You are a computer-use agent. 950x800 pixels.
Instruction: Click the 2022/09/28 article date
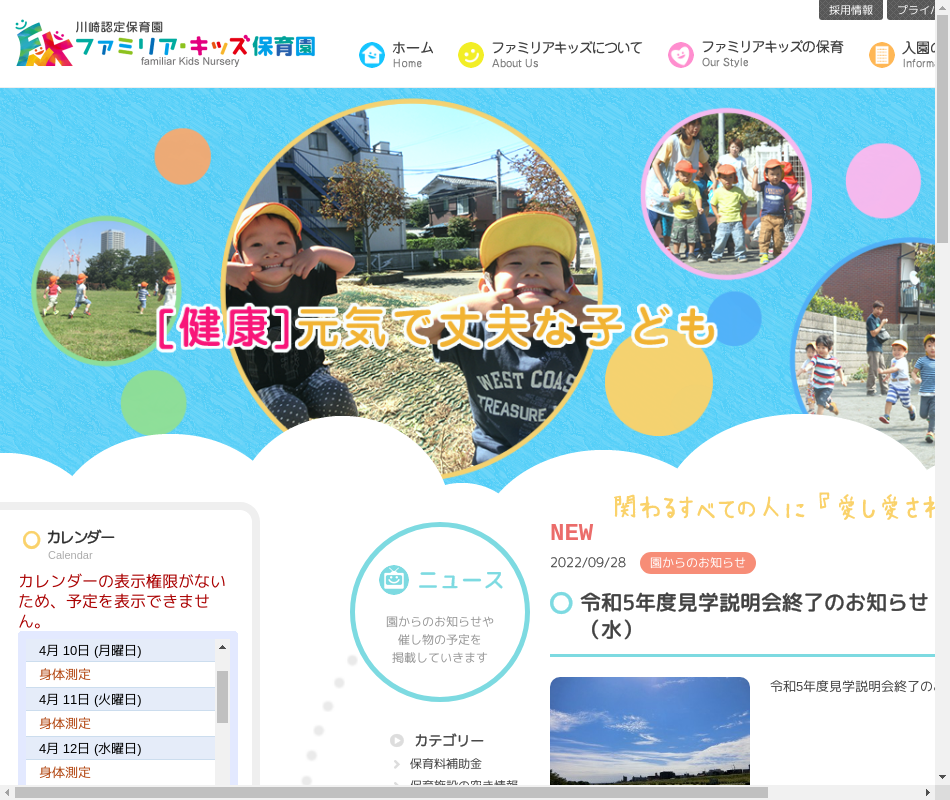[588, 562]
